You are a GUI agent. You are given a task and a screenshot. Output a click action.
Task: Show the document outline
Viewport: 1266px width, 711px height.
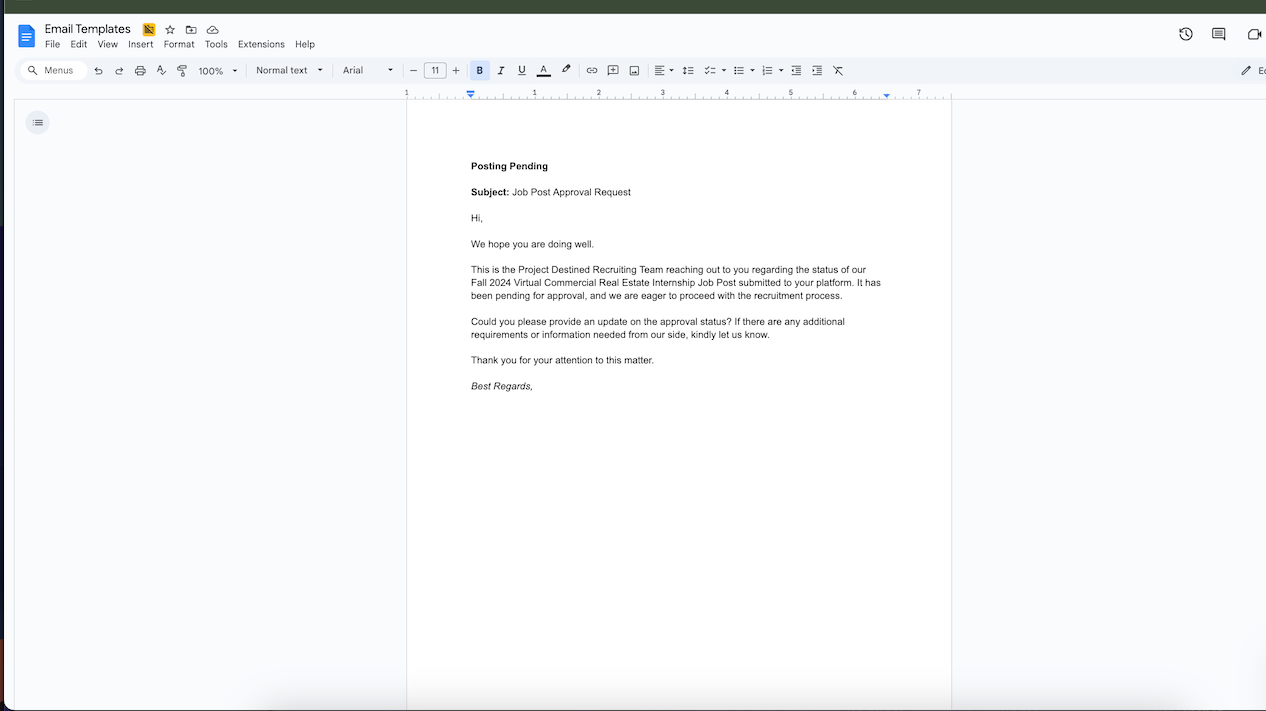(38, 123)
